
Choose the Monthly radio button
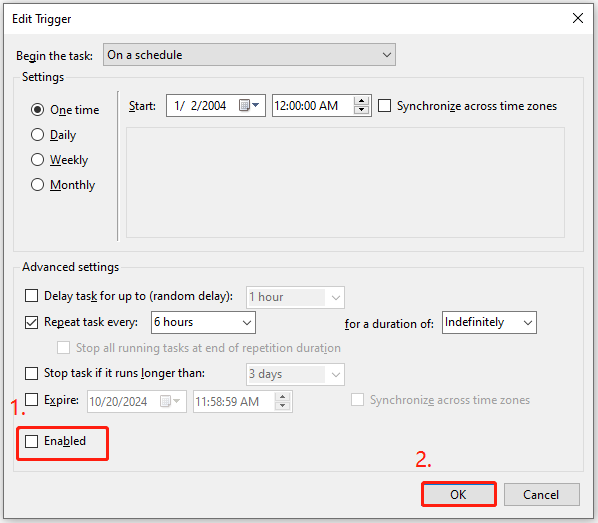(37, 185)
